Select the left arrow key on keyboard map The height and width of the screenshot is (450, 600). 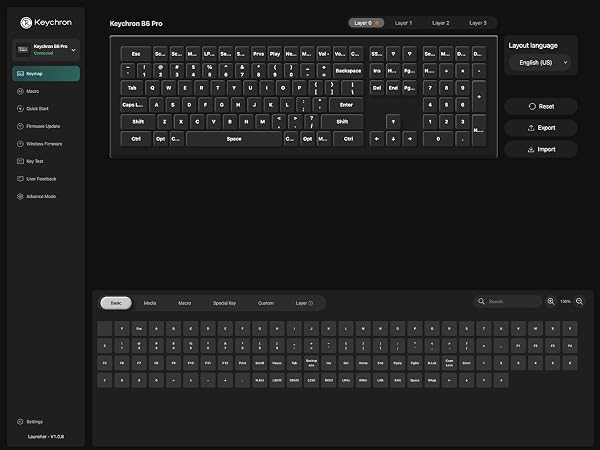pos(377,139)
